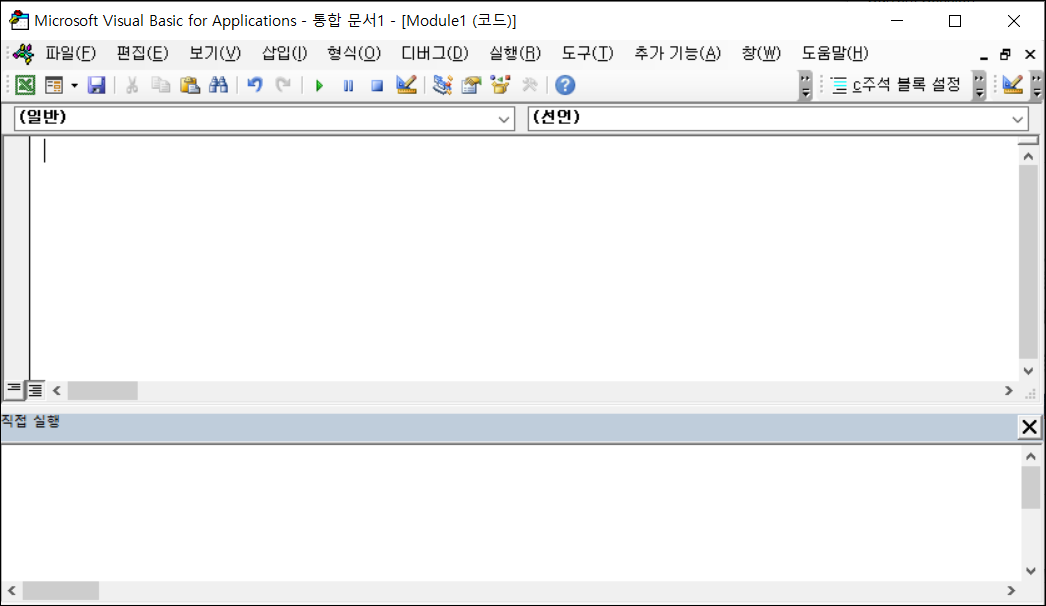Close the 직접 실행 pane with X

tap(1029, 426)
